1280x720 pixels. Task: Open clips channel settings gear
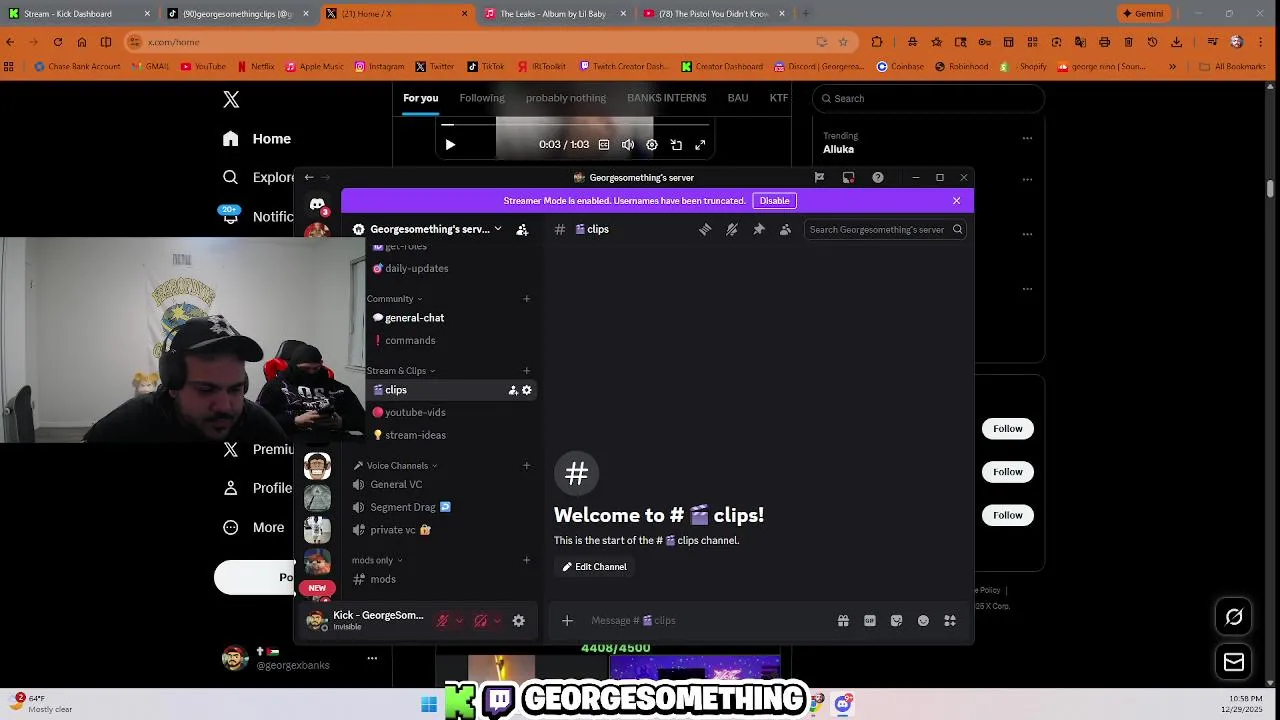tap(527, 390)
